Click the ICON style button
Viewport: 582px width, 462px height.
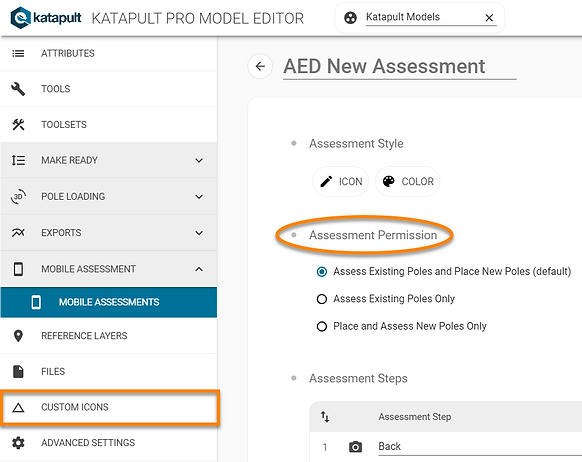tap(341, 181)
